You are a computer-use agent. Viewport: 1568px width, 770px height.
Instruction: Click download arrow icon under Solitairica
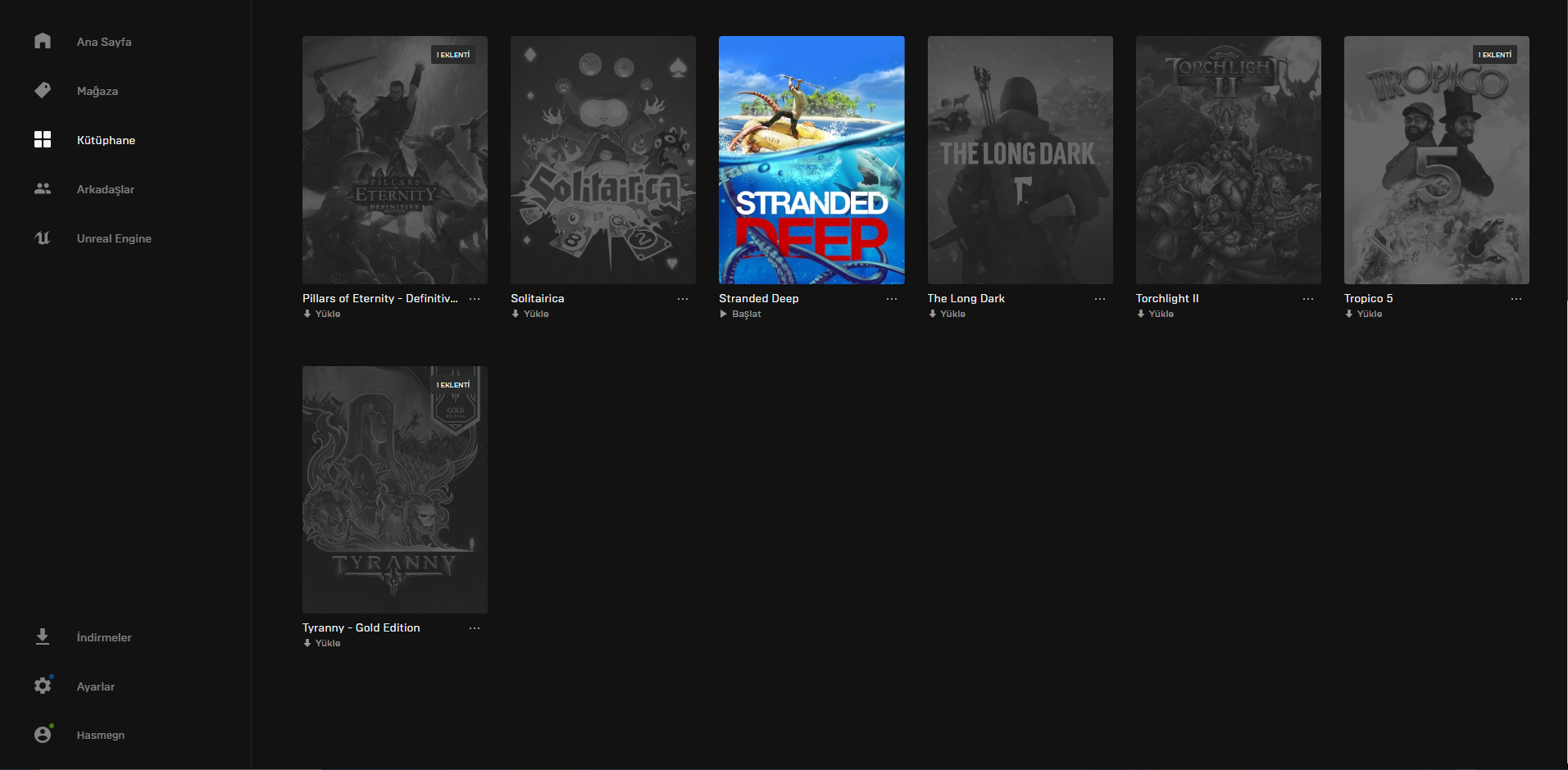(516, 314)
